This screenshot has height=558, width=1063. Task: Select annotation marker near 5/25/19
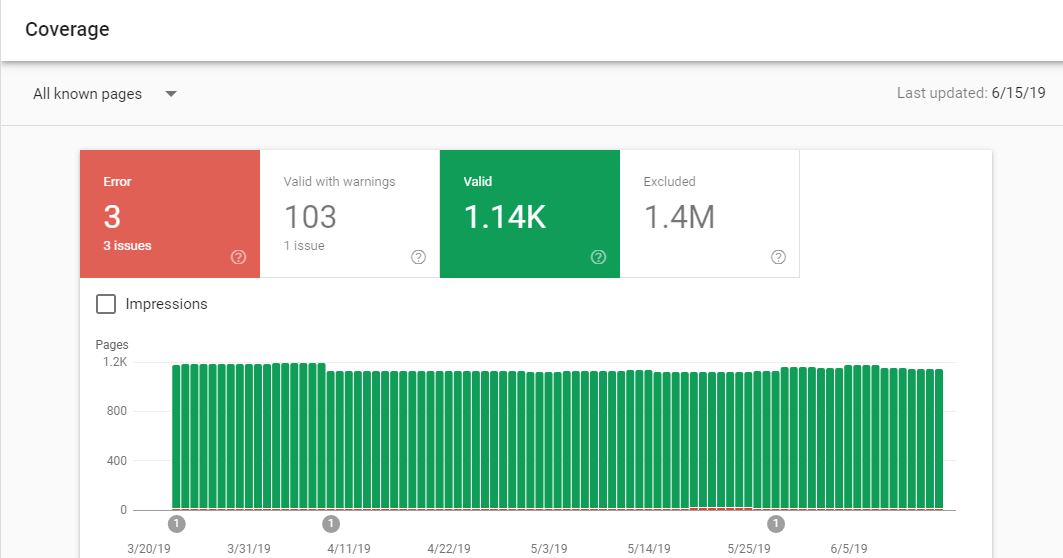pyautogui.click(x=776, y=523)
